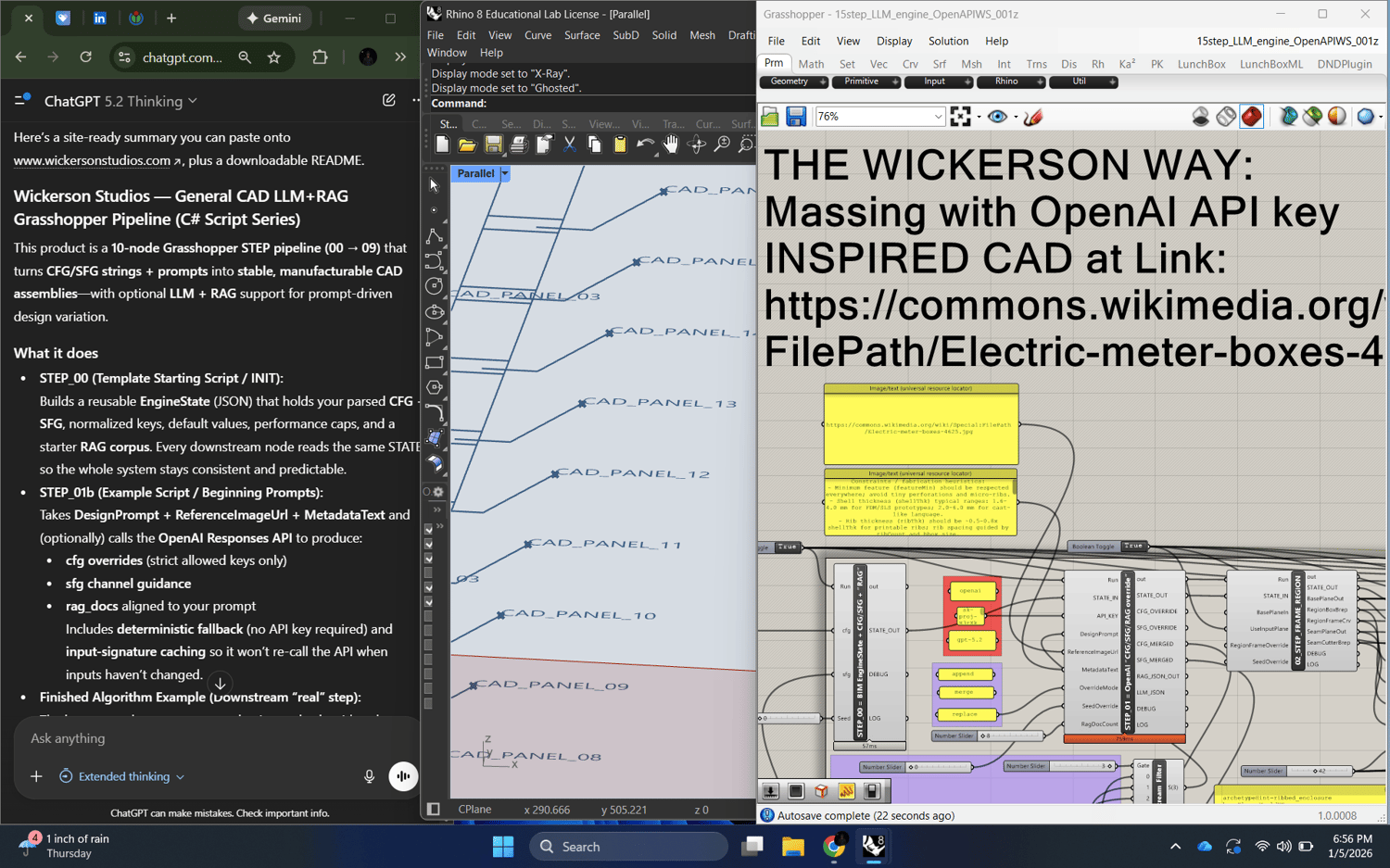Click the Bake cube icon on canvas bottom bar
The image size is (1390, 868).
tap(821, 791)
